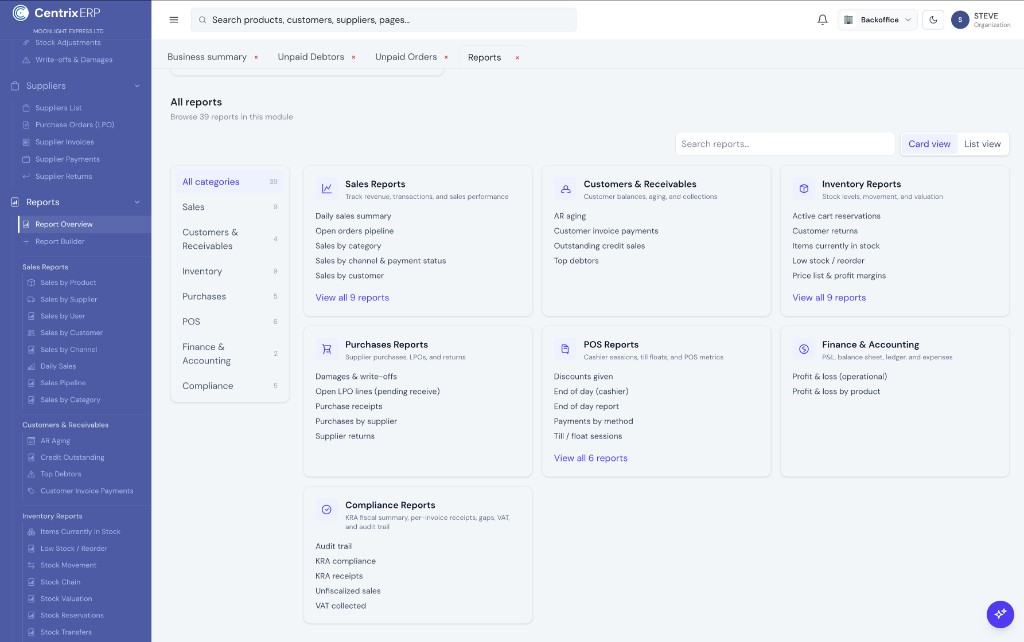Close the Reports tab
Screen dimensions: 1024x642
tap(517, 57)
